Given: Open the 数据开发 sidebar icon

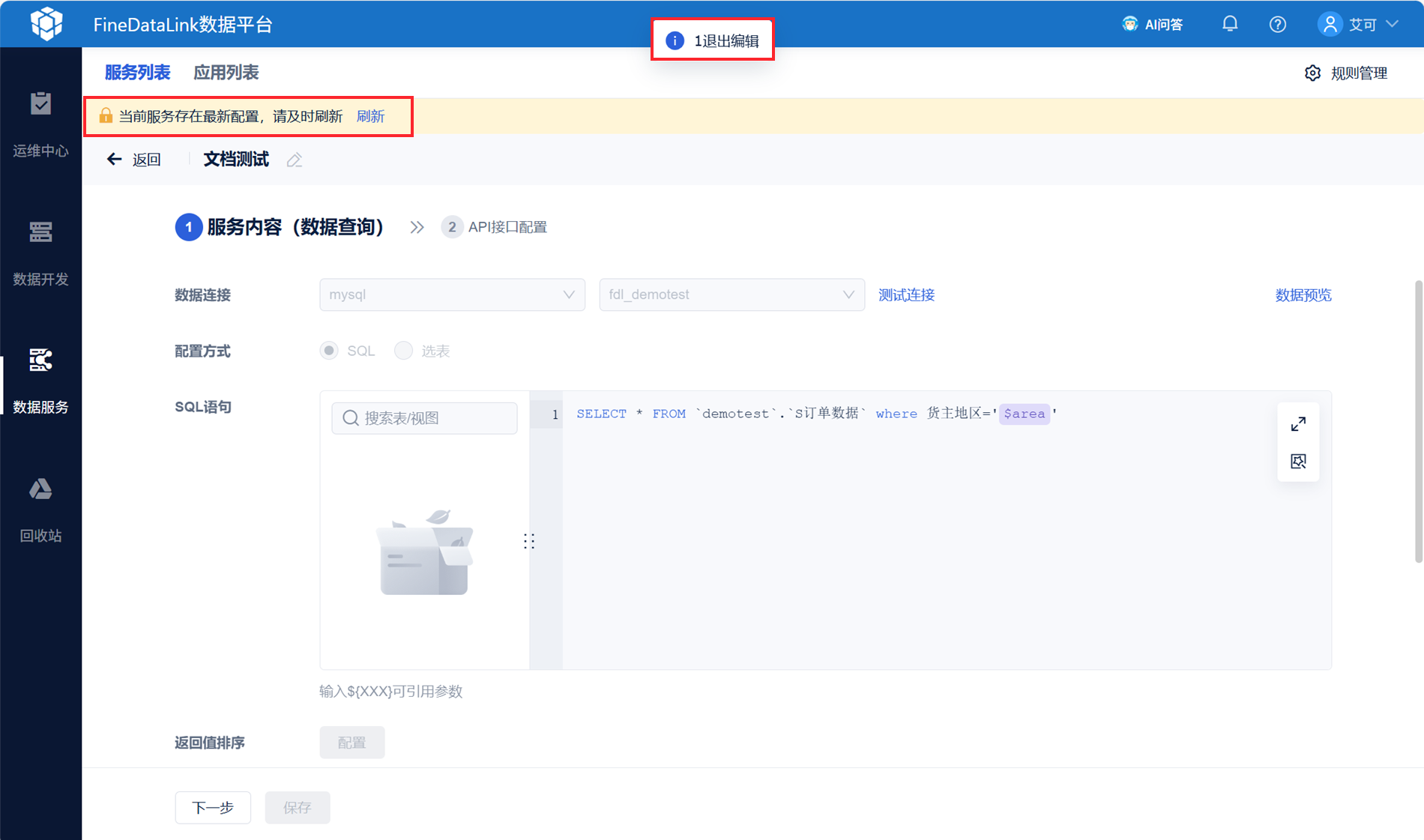Looking at the screenshot, I should [x=40, y=232].
